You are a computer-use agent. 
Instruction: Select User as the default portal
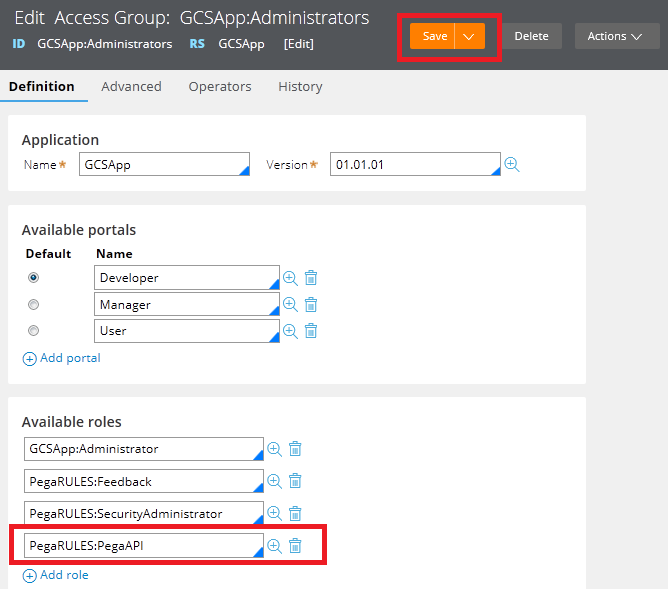(x=33, y=330)
